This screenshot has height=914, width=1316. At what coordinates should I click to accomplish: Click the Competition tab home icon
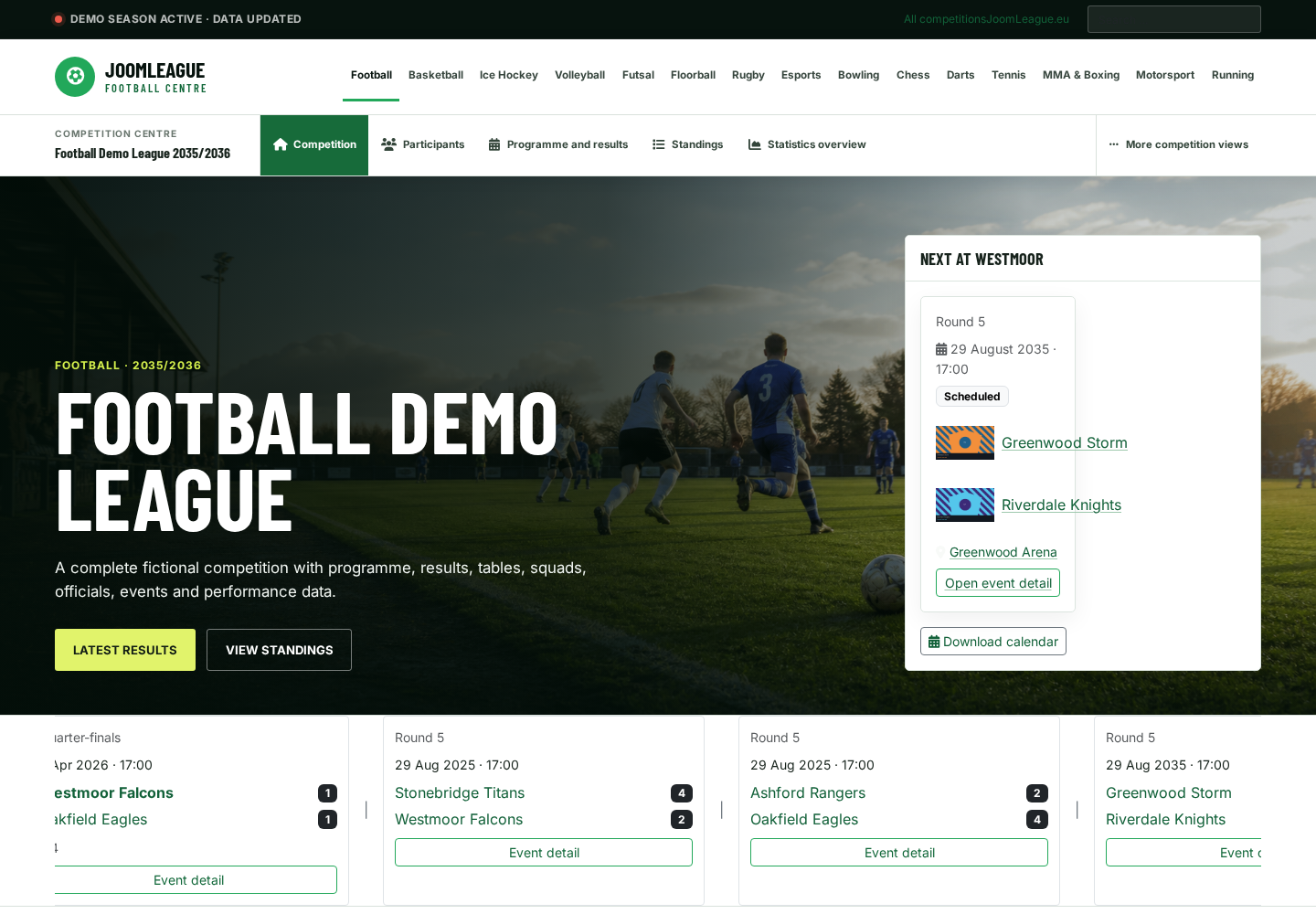click(281, 144)
